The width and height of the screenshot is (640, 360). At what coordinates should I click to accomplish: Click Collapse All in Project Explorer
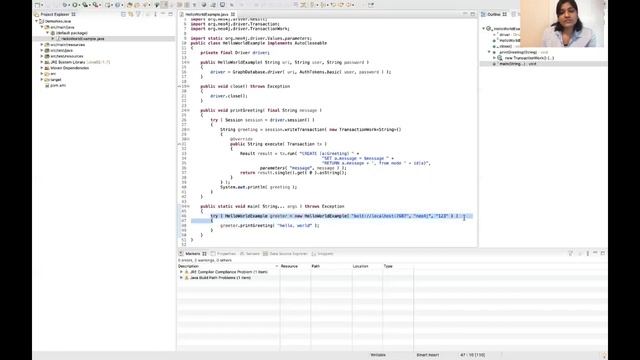click(x=123, y=14)
